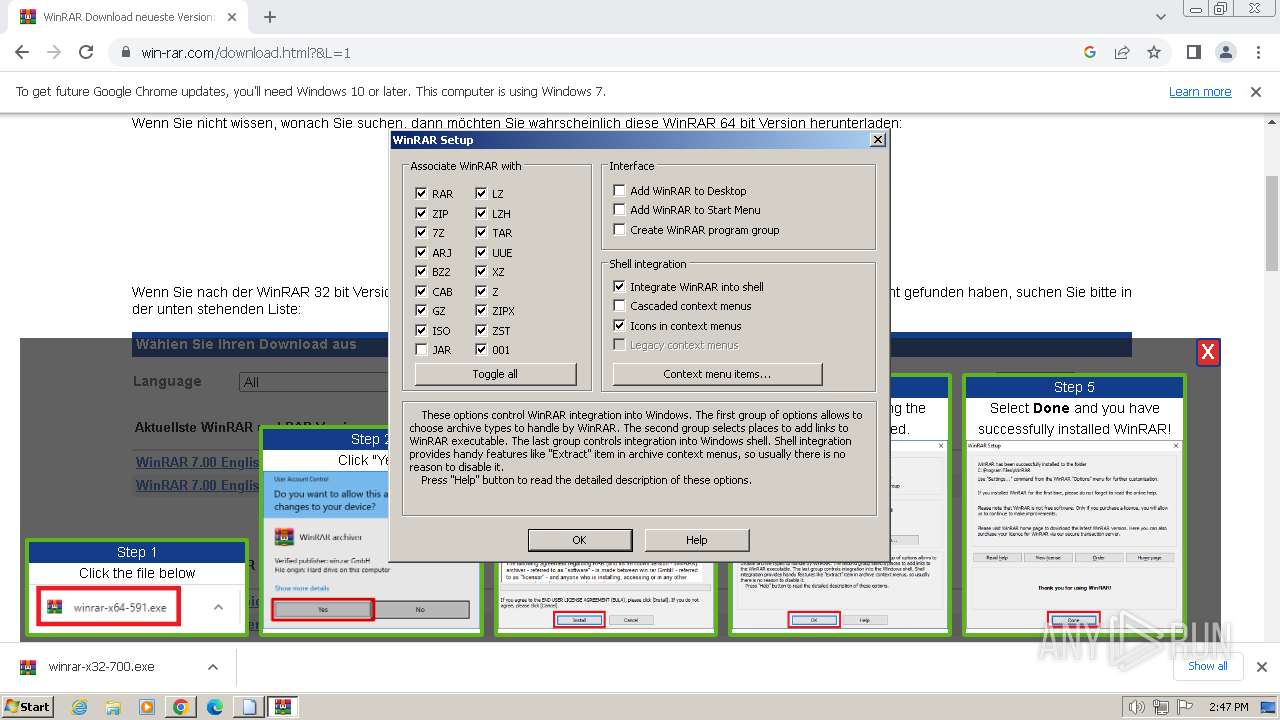This screenshot has height=720, width=1280.
Task: View site information via the lock icon
Action: point(125,53)
